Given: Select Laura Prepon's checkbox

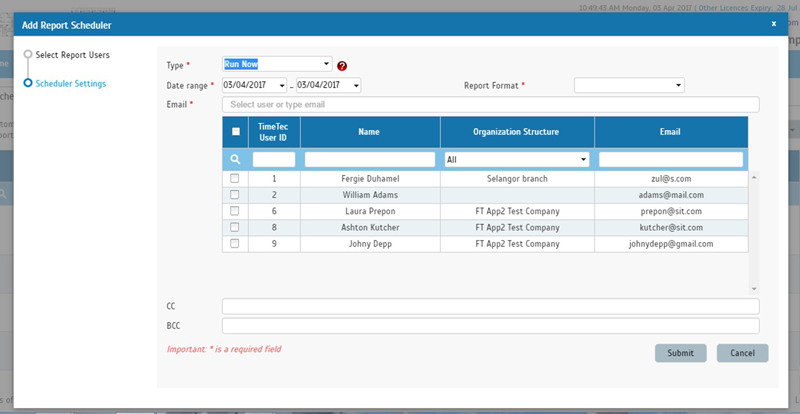Looking at the screenshot, I should tap(235, 211).
